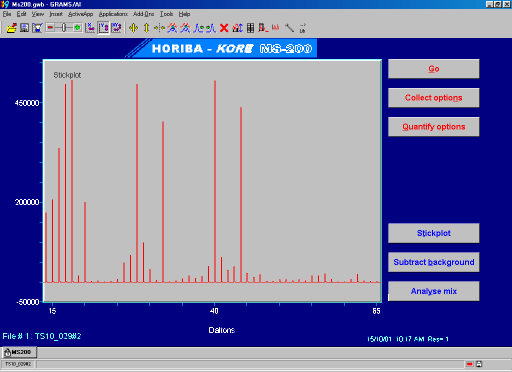The width and height of the screenshot is (512, 372).
Task: Open the View menu
Action: [38, 14]
